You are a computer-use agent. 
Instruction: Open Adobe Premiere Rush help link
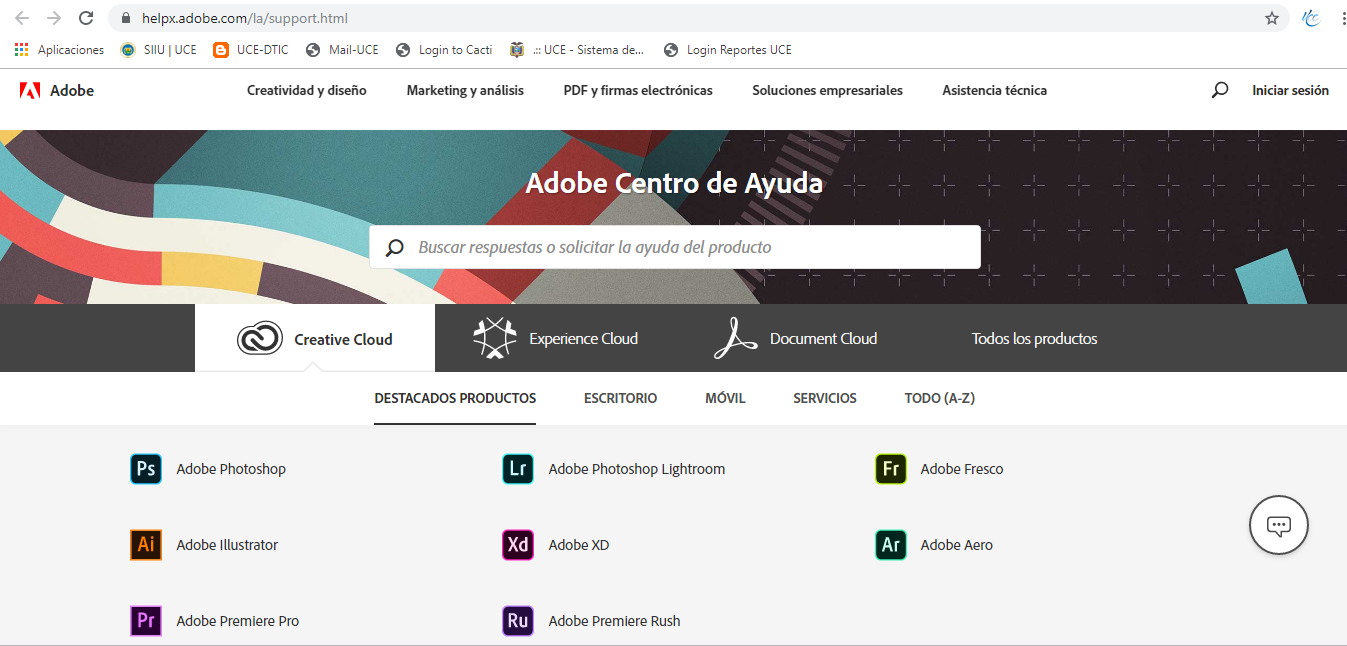[x=614, y=621]
